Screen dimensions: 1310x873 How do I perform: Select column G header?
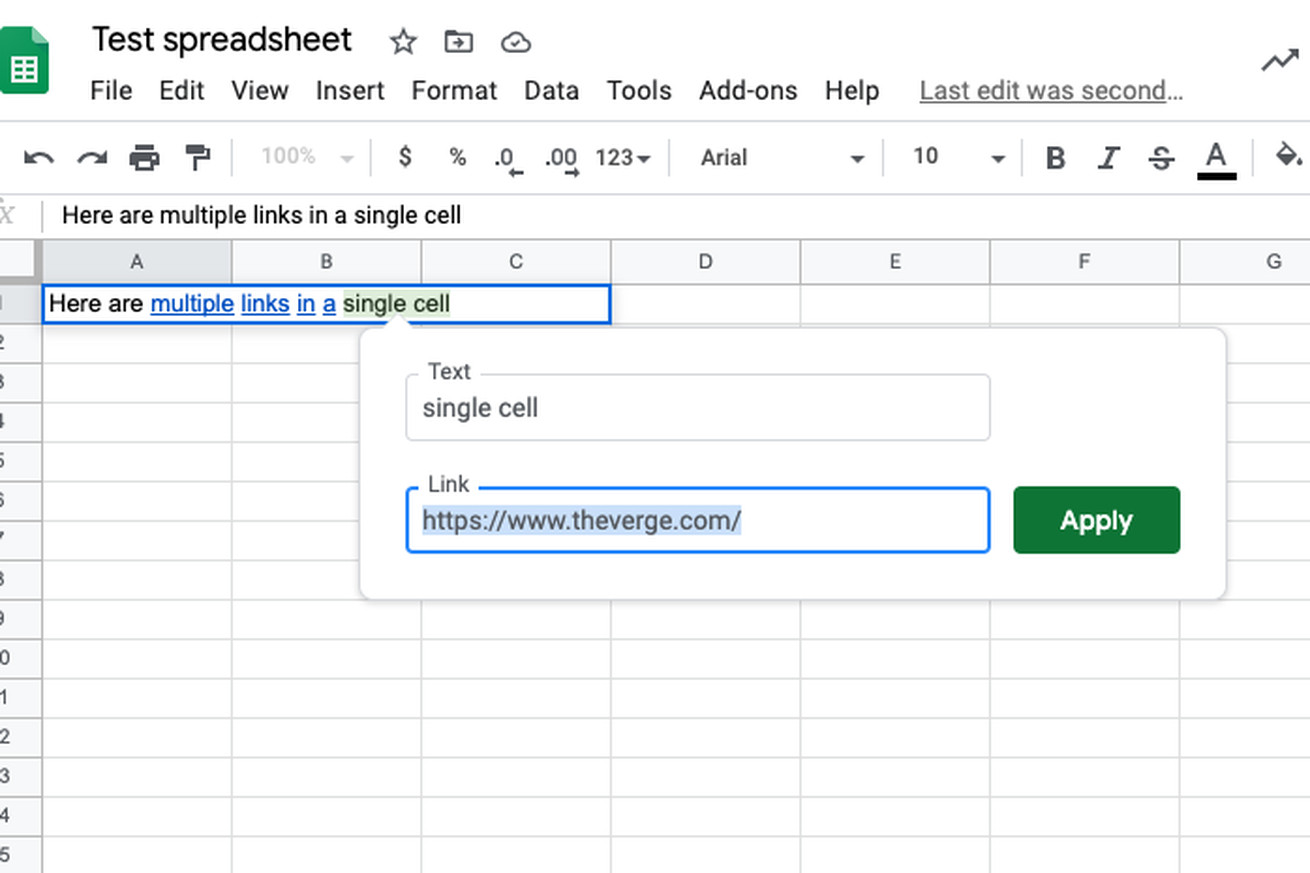1245,262
